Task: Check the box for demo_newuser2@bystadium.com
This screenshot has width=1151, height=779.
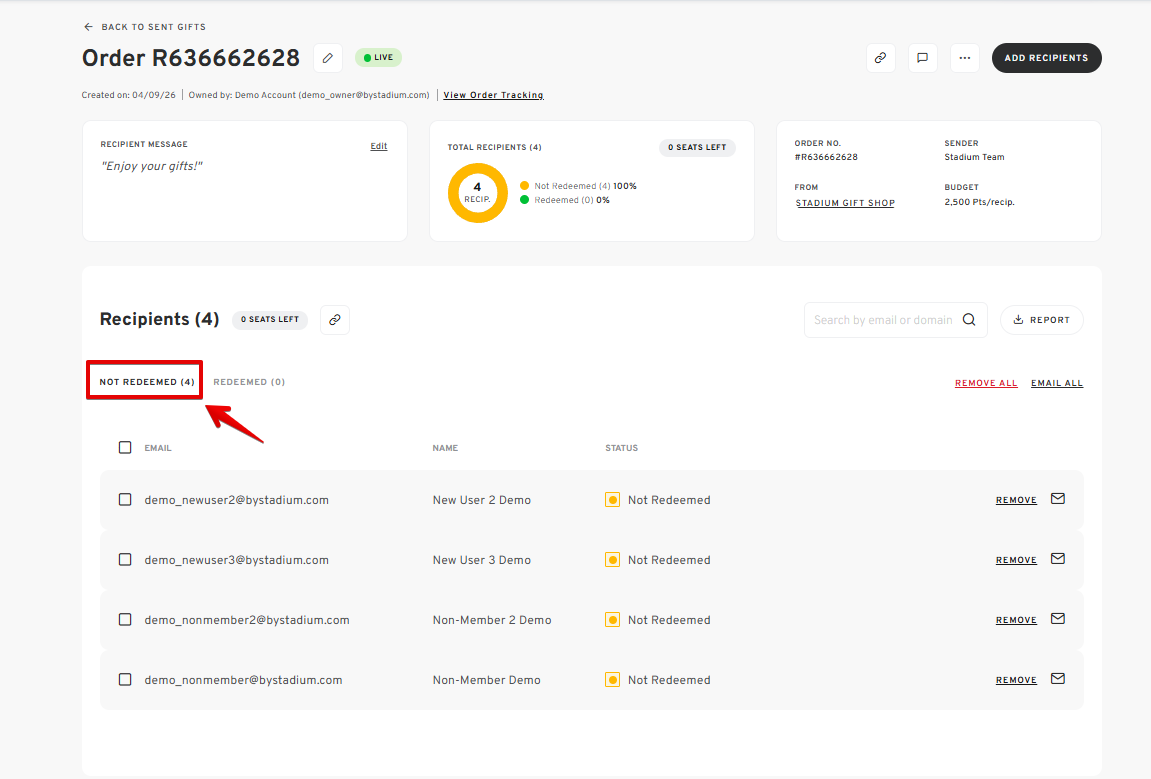Action: tap(125, 499)
